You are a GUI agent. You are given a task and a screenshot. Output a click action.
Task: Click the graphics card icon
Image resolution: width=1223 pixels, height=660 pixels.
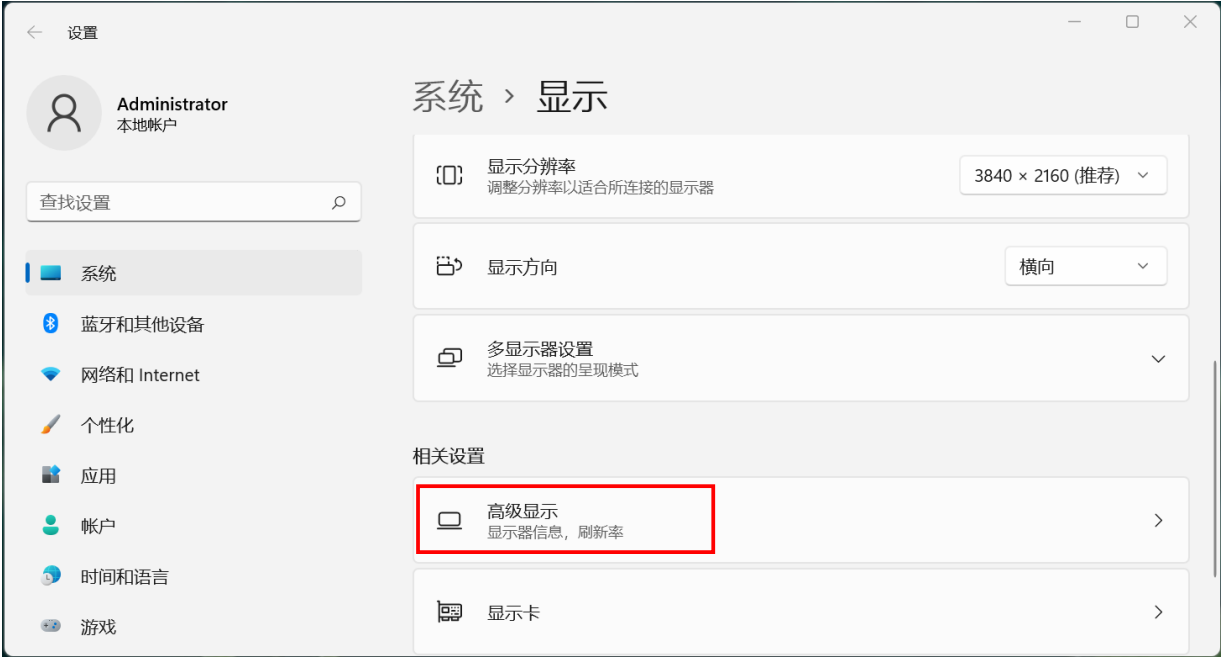(x=450, y=612)
